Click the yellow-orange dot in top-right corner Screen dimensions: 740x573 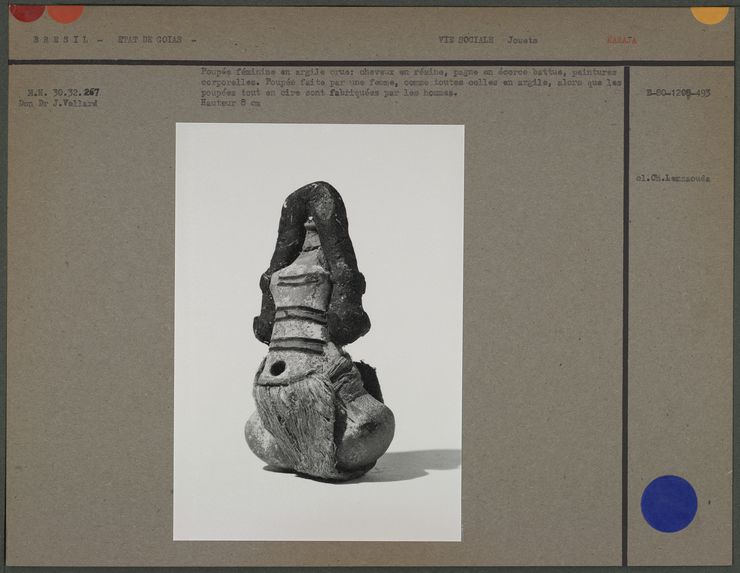pos(709,13)
